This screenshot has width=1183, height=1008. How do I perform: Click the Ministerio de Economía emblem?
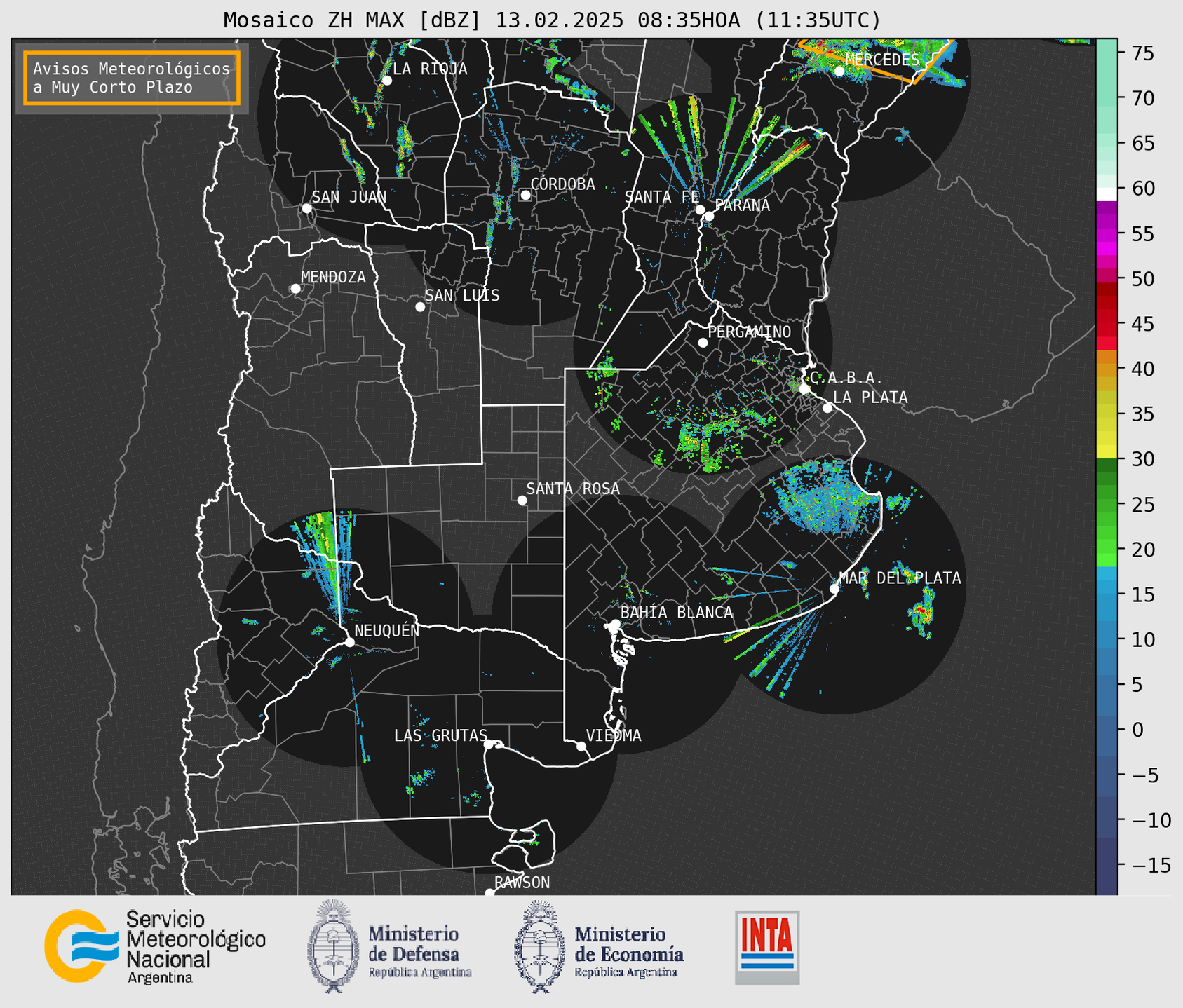539,946
